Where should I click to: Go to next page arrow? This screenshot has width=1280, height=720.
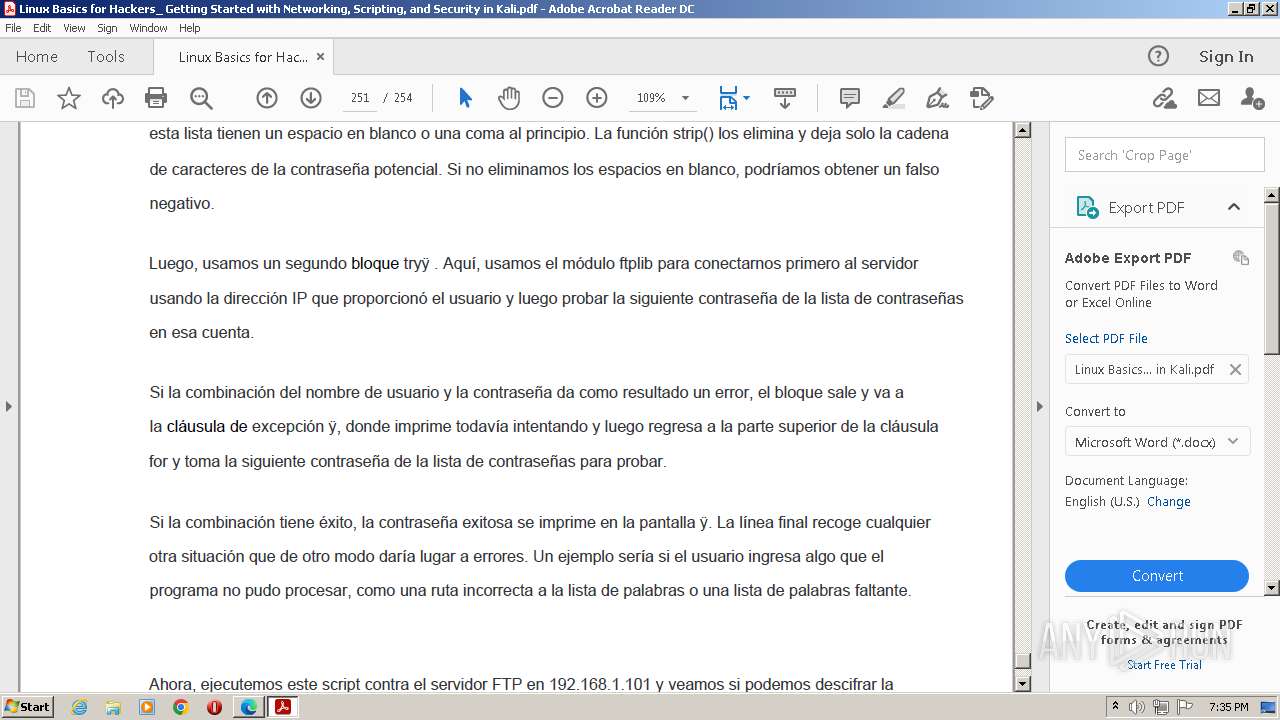[x=311, y=98]
